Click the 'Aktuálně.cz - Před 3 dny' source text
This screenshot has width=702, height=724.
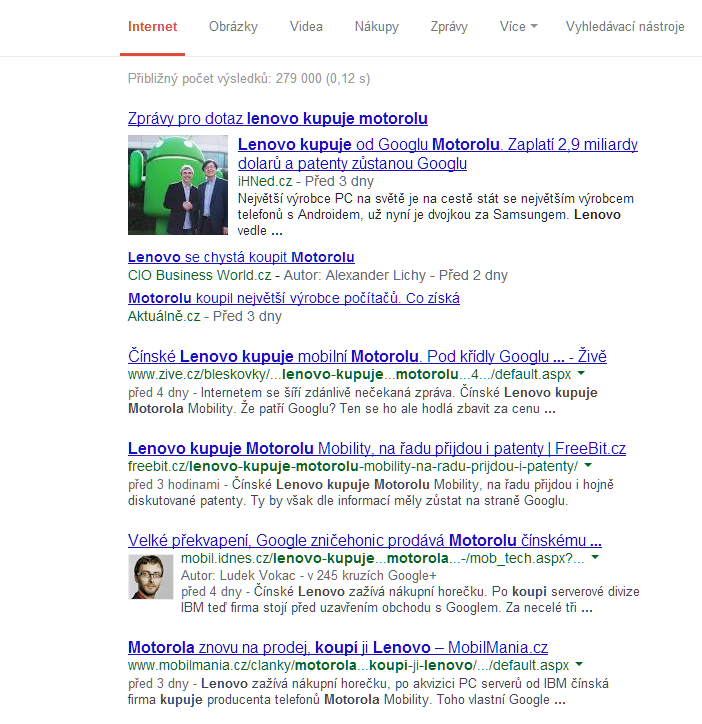point(205,316)
